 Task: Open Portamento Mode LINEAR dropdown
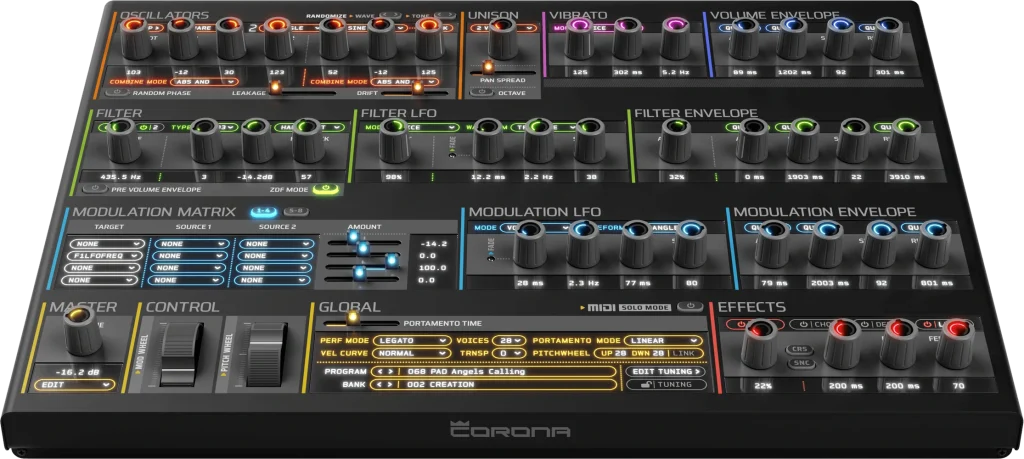(663, 340)
